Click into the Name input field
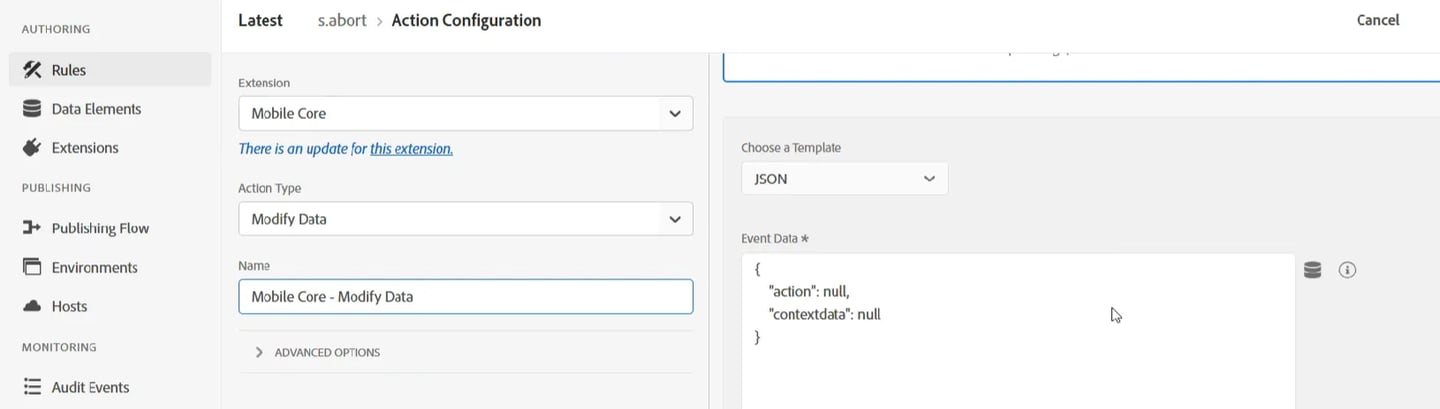Screen dimensions: 1440x409 [x=465, y=297]
